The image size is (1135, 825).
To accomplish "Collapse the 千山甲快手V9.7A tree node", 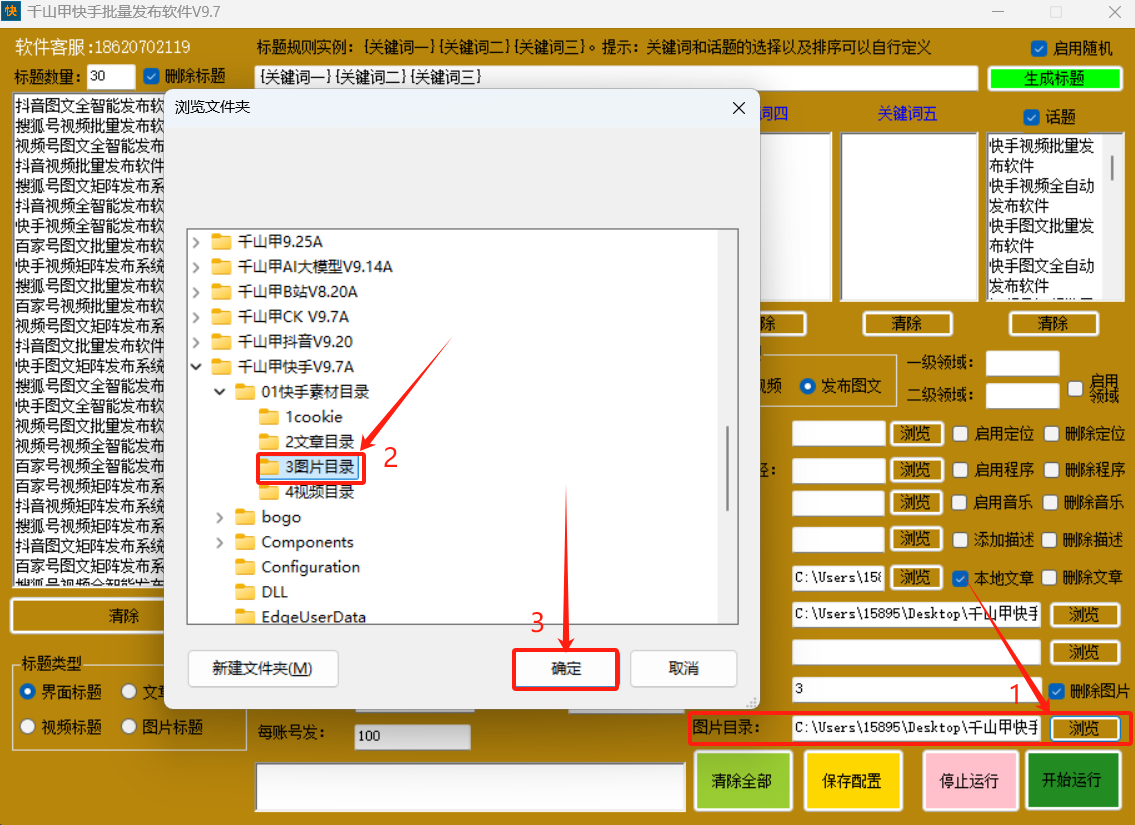I will coord(196,367).
